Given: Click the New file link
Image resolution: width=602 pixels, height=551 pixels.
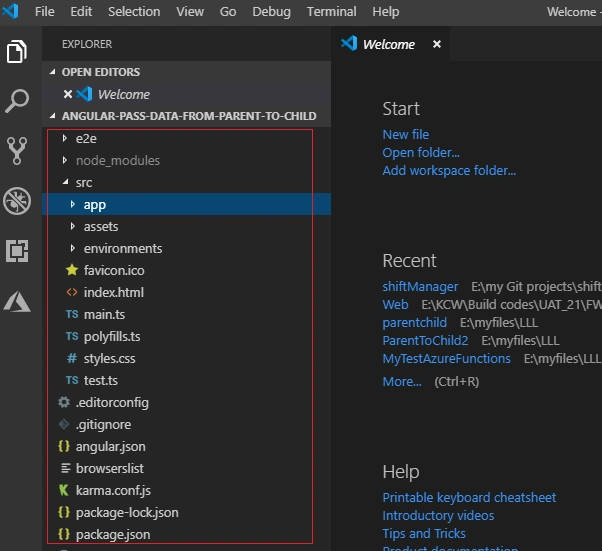Looking at the screenshot, I should [405, 134].
